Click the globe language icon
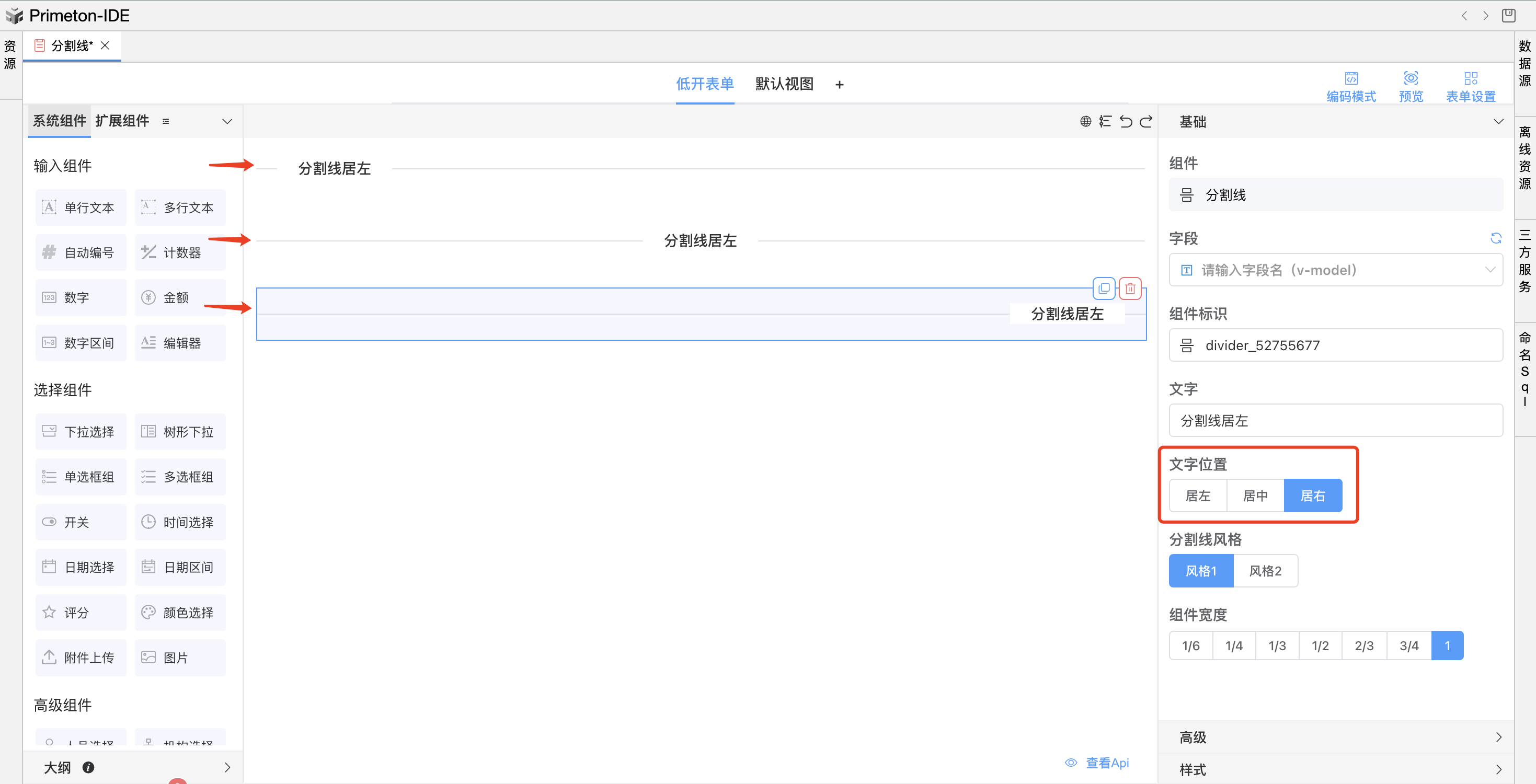Viewport: 1536px width, 784px height. tap(1085, 122)
